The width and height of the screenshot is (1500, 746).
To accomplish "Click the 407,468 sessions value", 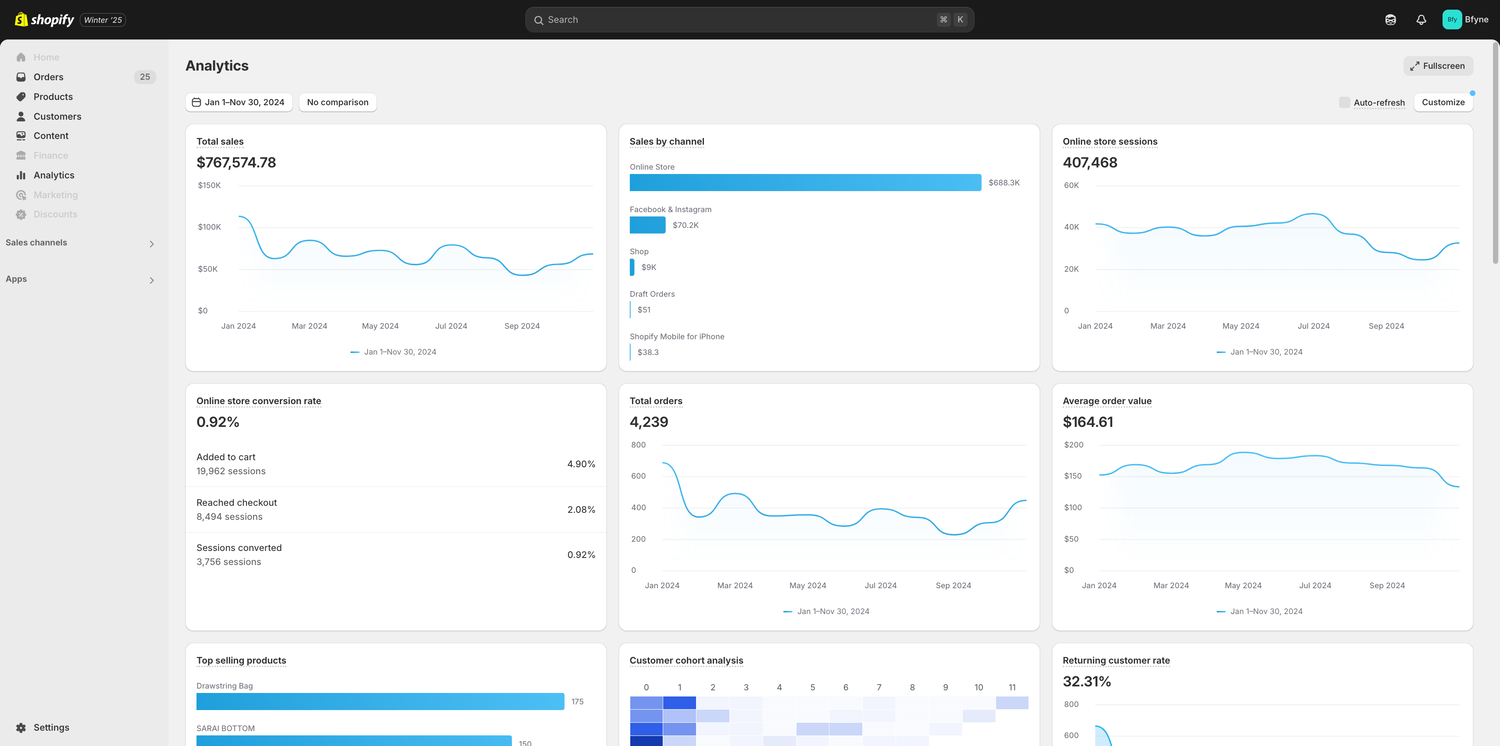I will point(1090,163).
